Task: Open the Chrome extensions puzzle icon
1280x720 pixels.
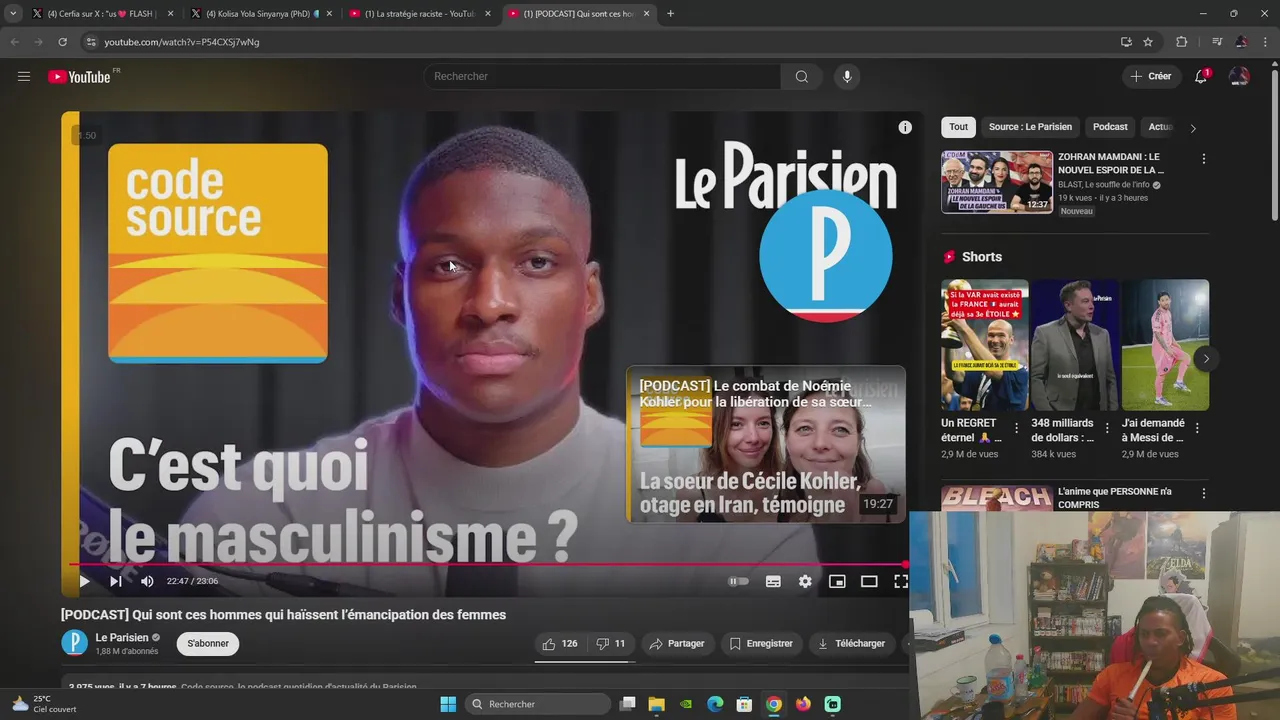Action: point(1181,42)
